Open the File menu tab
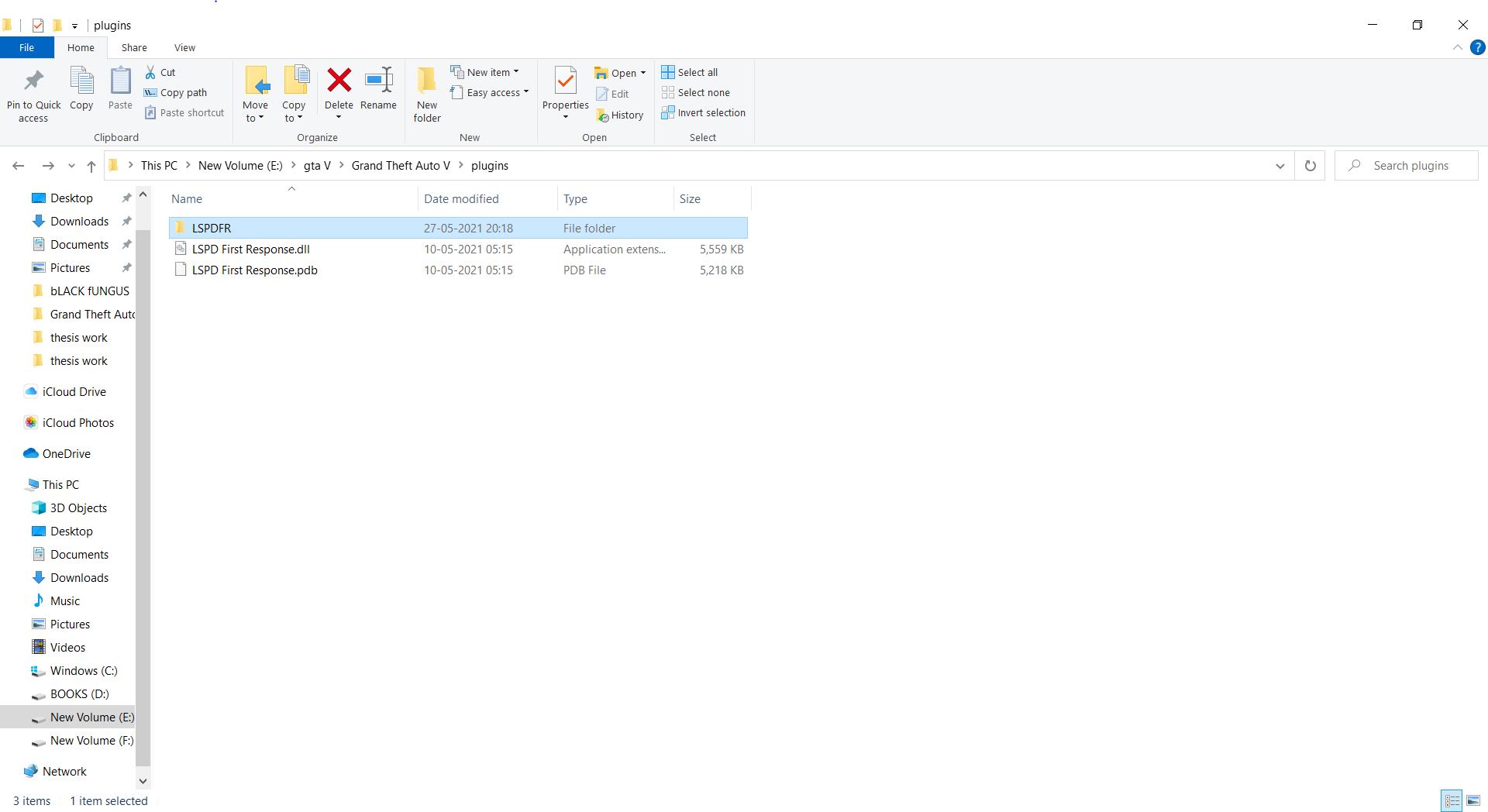The height and width of the screenshot is (812, 1488). [26, 47]
